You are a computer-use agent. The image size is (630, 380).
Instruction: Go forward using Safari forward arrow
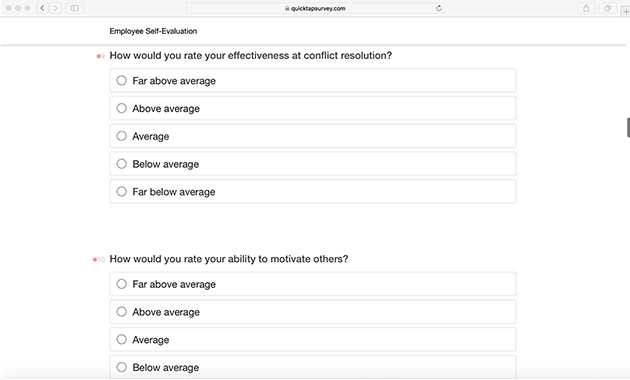pos(55,8)
